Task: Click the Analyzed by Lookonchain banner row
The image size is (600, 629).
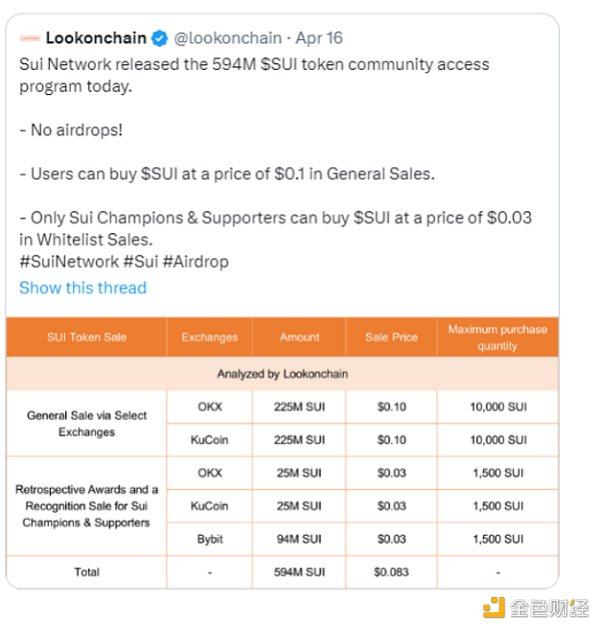Action: (282, 374)
